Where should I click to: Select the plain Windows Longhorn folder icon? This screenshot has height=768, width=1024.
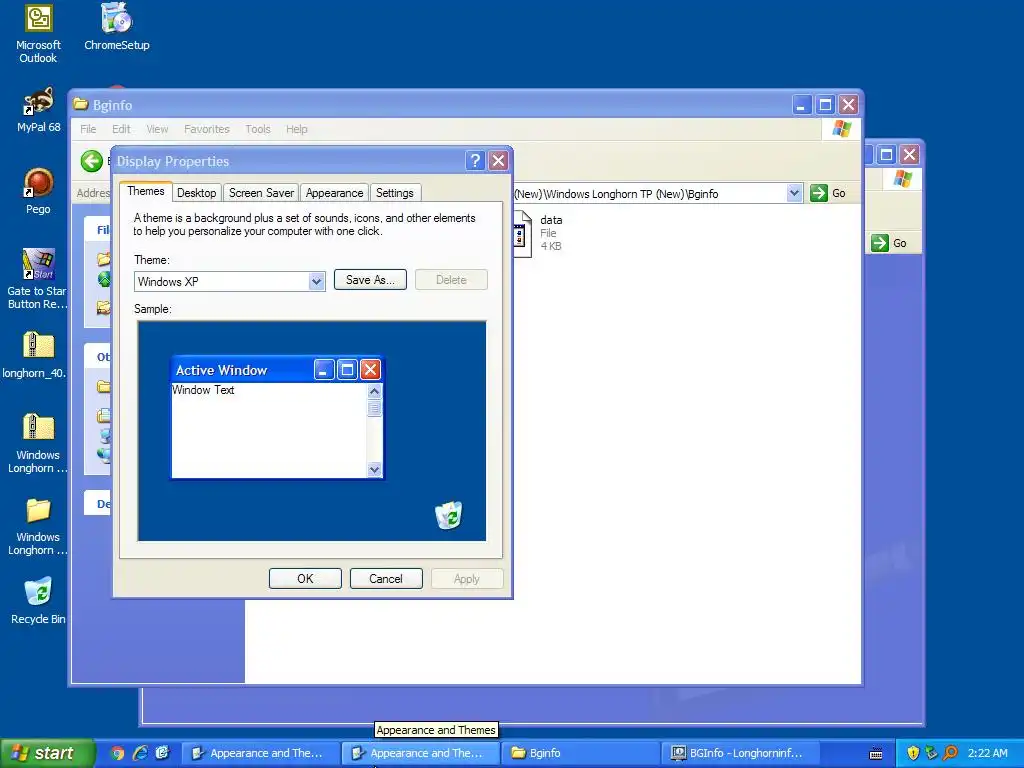tap(38, 526)
